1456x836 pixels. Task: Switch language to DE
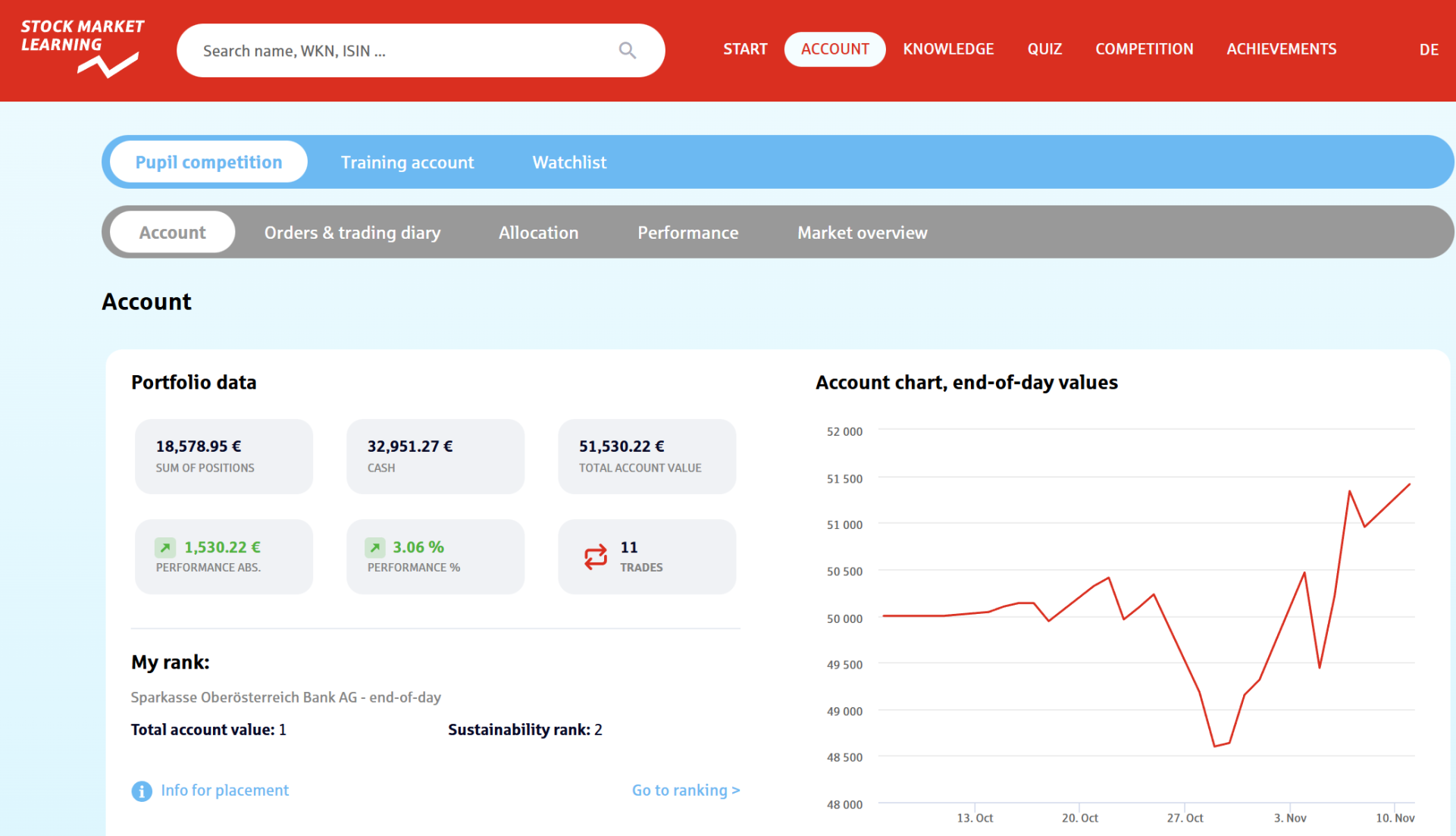click(1429, 49)
